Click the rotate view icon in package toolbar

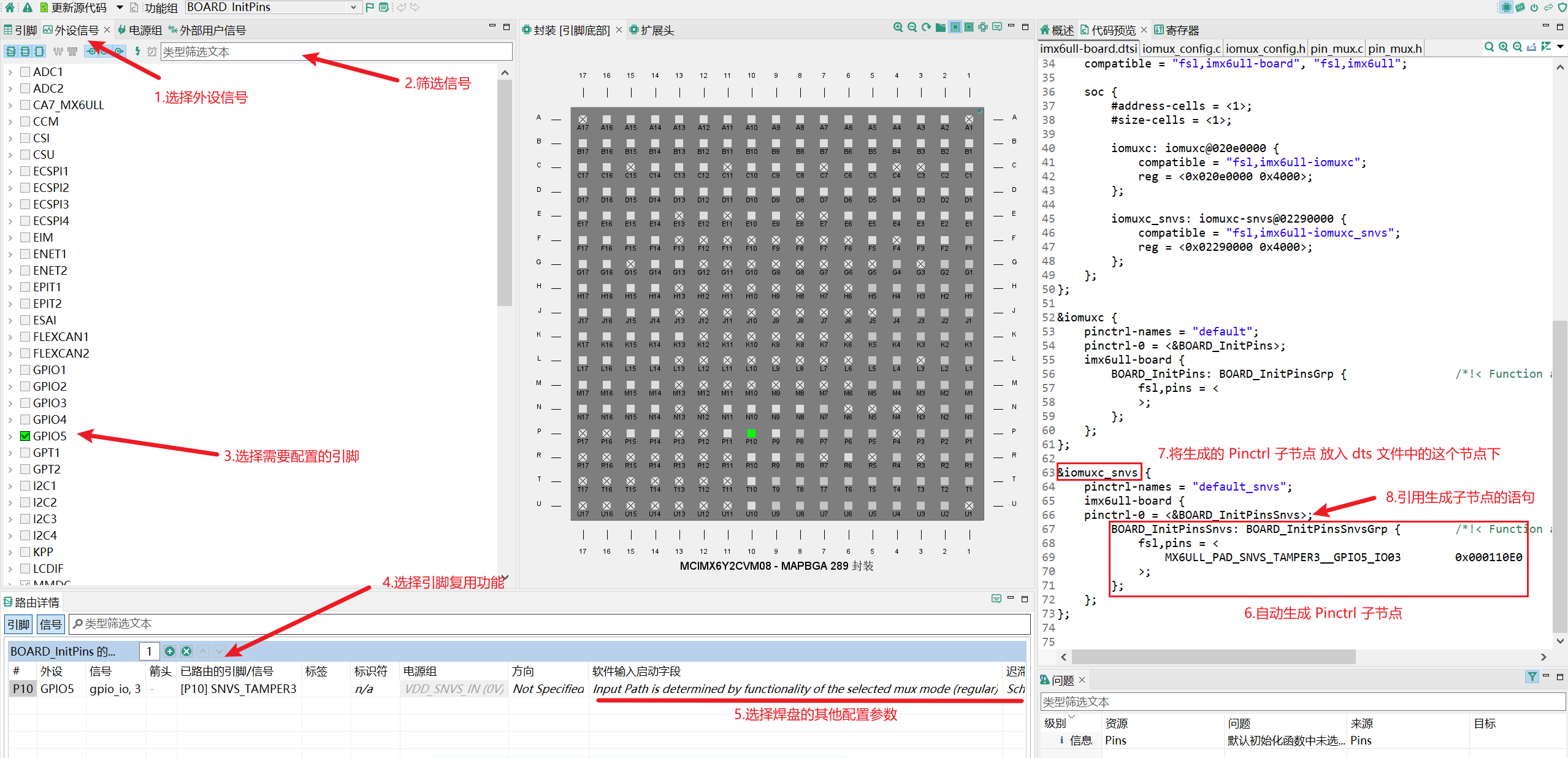pyautogui.click(x=926, y=27)
